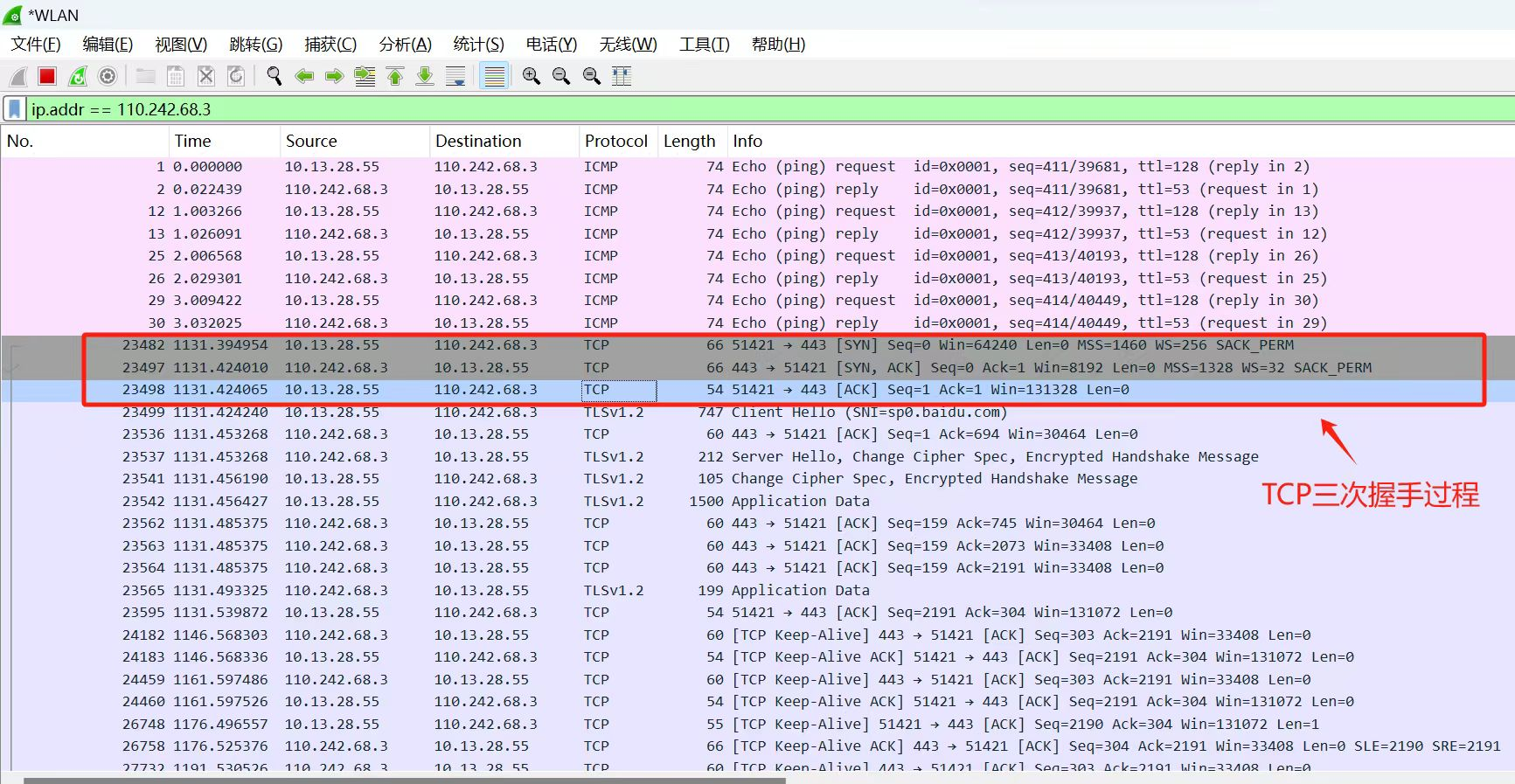
Task: Open the 无线(W) menu
Action: 629,45
